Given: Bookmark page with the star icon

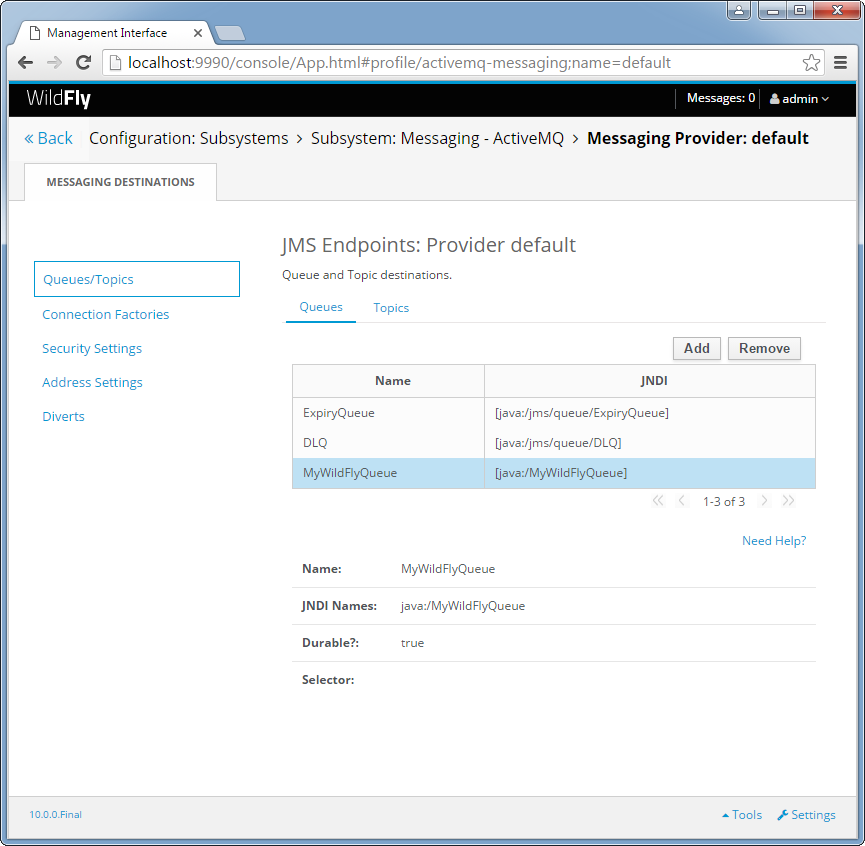Looking at the screenshot, I should click(811, 62).
